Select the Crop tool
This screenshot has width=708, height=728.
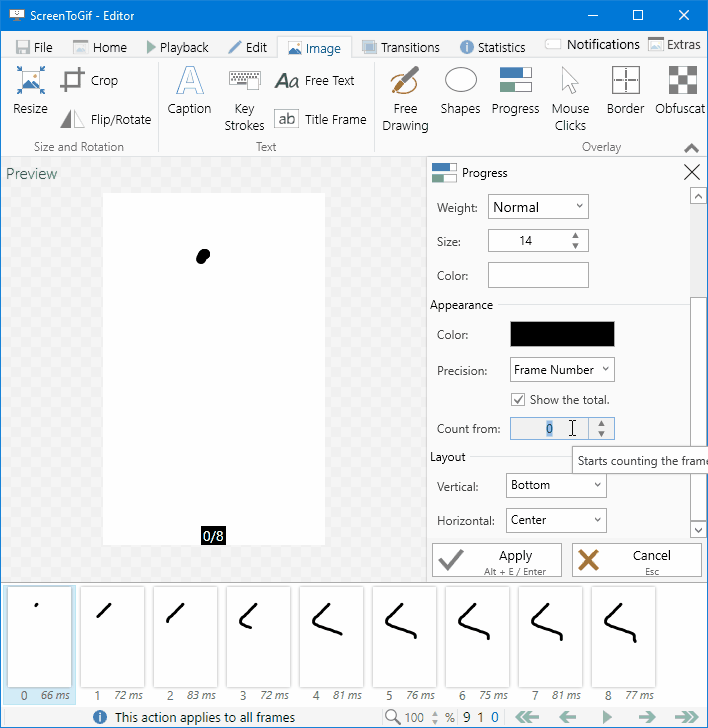90,80
